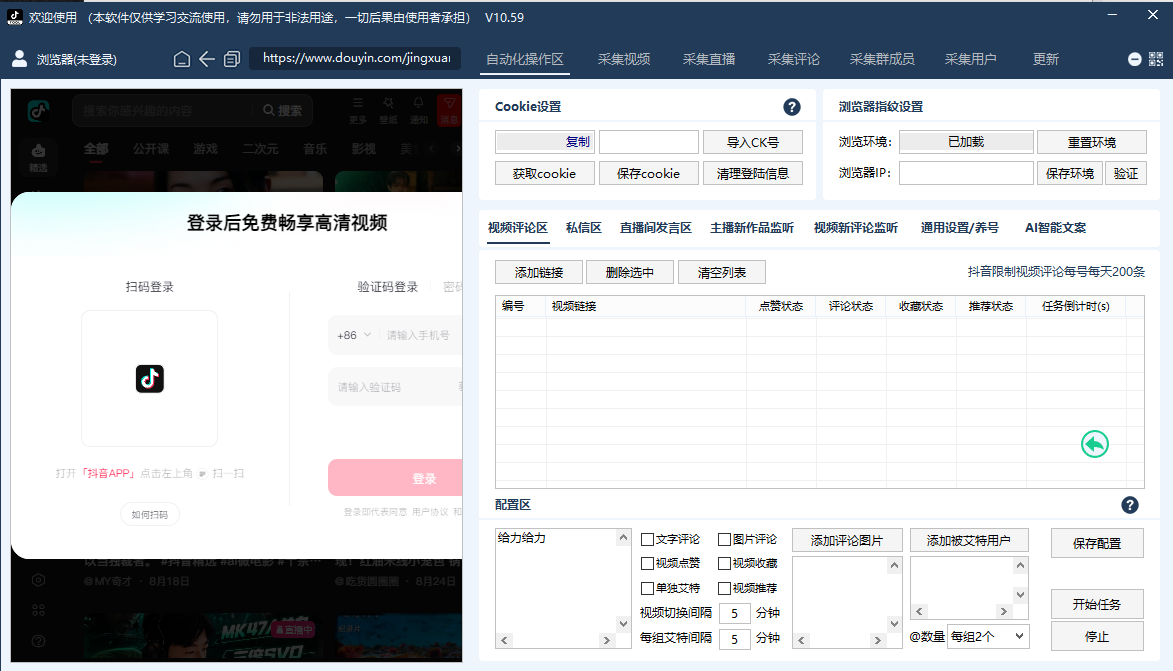Click the QR code icon in title bar
The height and width of the screenshot is (671, 1173).
[1156, 59]
